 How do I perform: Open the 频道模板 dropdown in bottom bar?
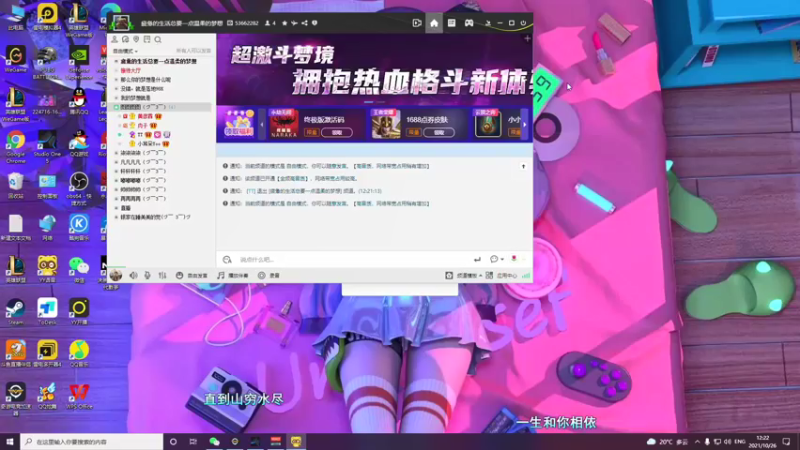pos(464,276)
